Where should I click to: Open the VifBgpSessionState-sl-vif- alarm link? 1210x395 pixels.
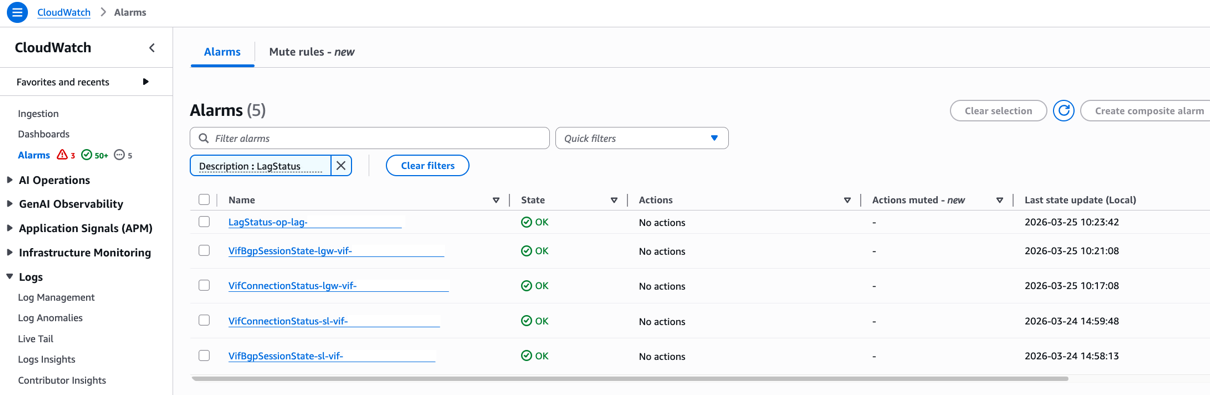tap(285, 356)
